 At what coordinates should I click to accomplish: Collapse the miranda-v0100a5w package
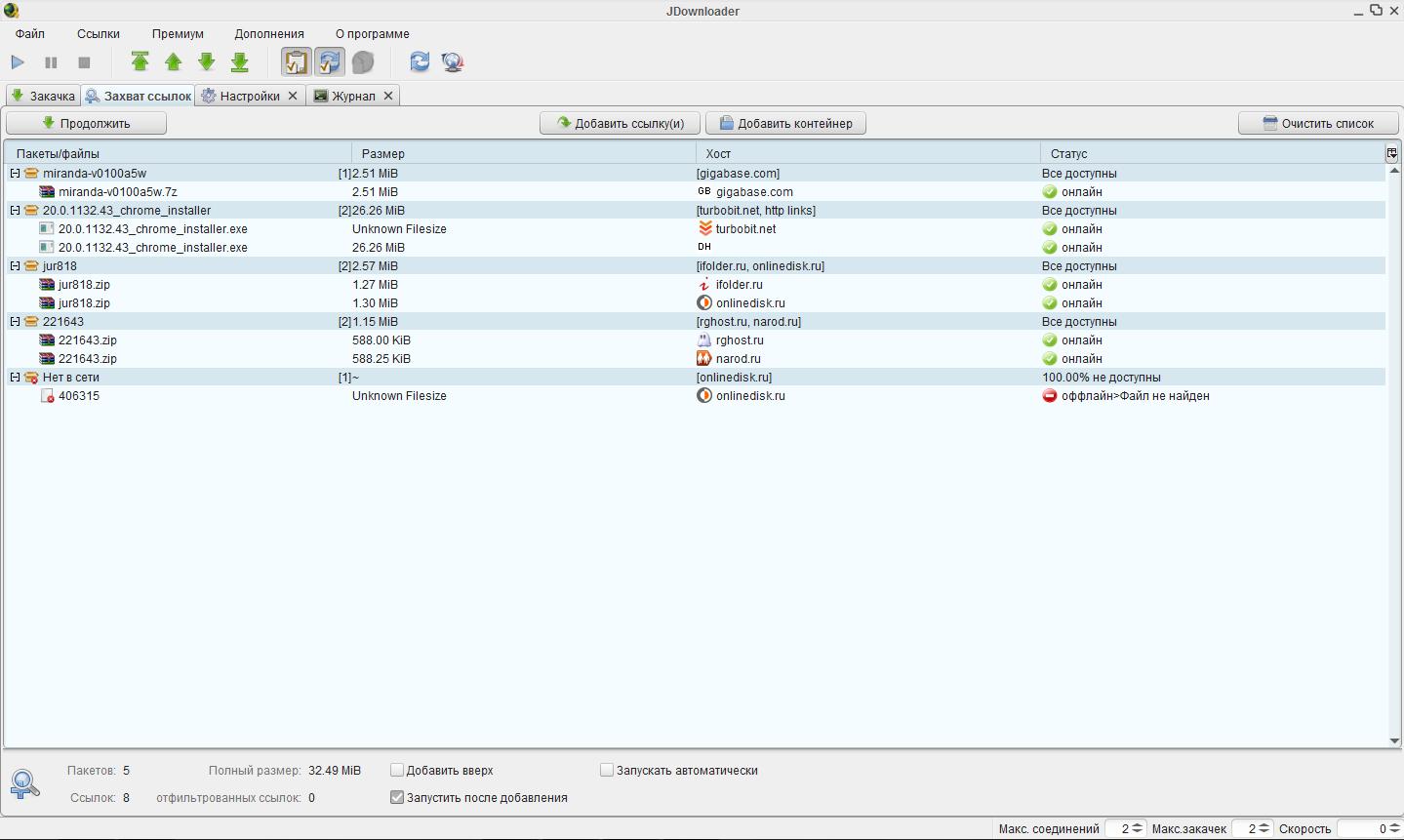(15, 174)
